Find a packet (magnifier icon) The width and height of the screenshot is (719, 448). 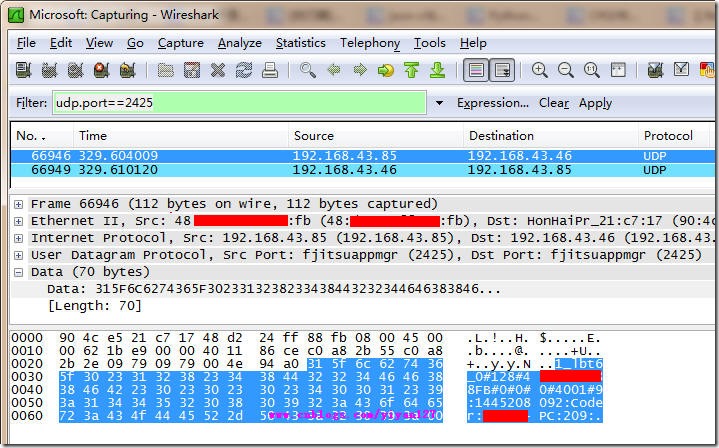coord(308,70)
